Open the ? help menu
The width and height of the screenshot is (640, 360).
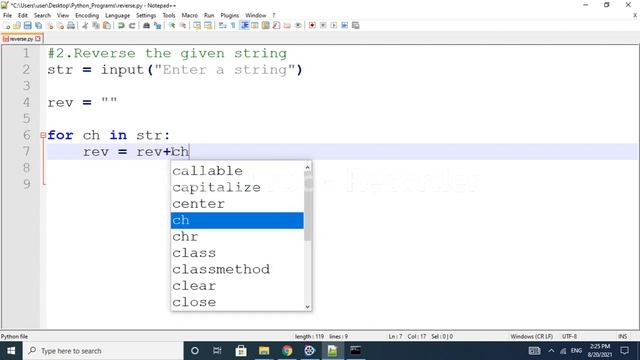(x=274, y=15)
